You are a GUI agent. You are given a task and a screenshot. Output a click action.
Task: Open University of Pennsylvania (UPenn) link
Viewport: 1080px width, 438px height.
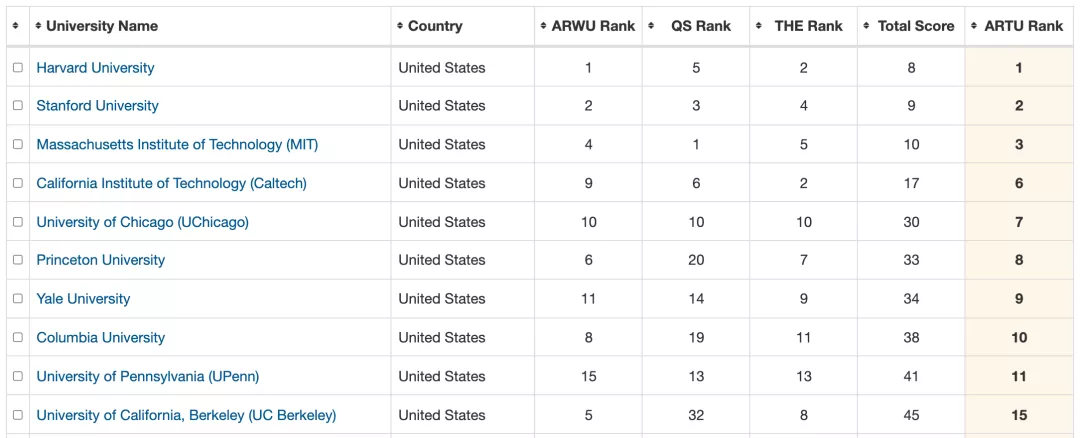click(x=147, y=376)
